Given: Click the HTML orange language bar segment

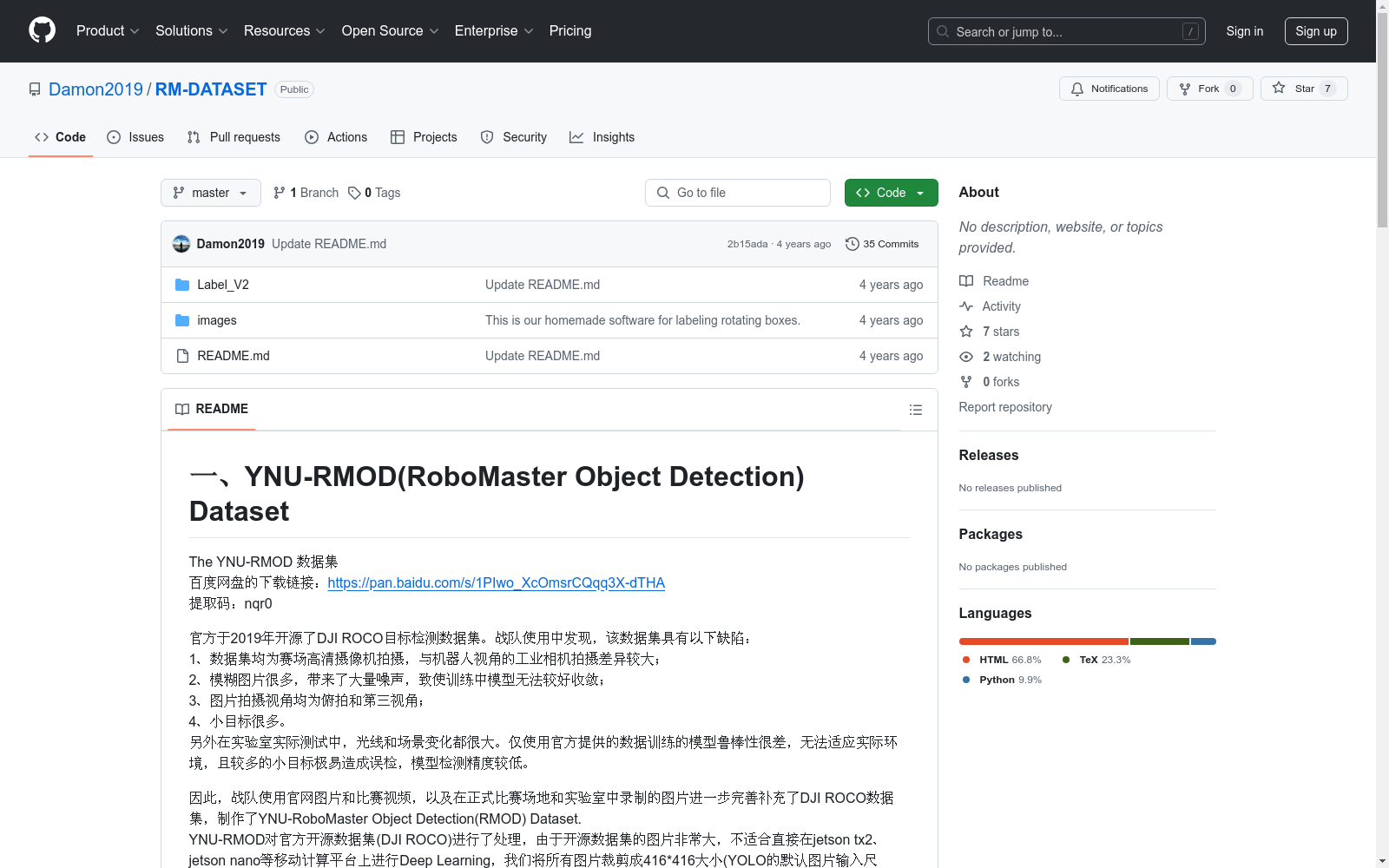Looking at the screenshot, I should pyautogui.click(x=1043, y=641).
